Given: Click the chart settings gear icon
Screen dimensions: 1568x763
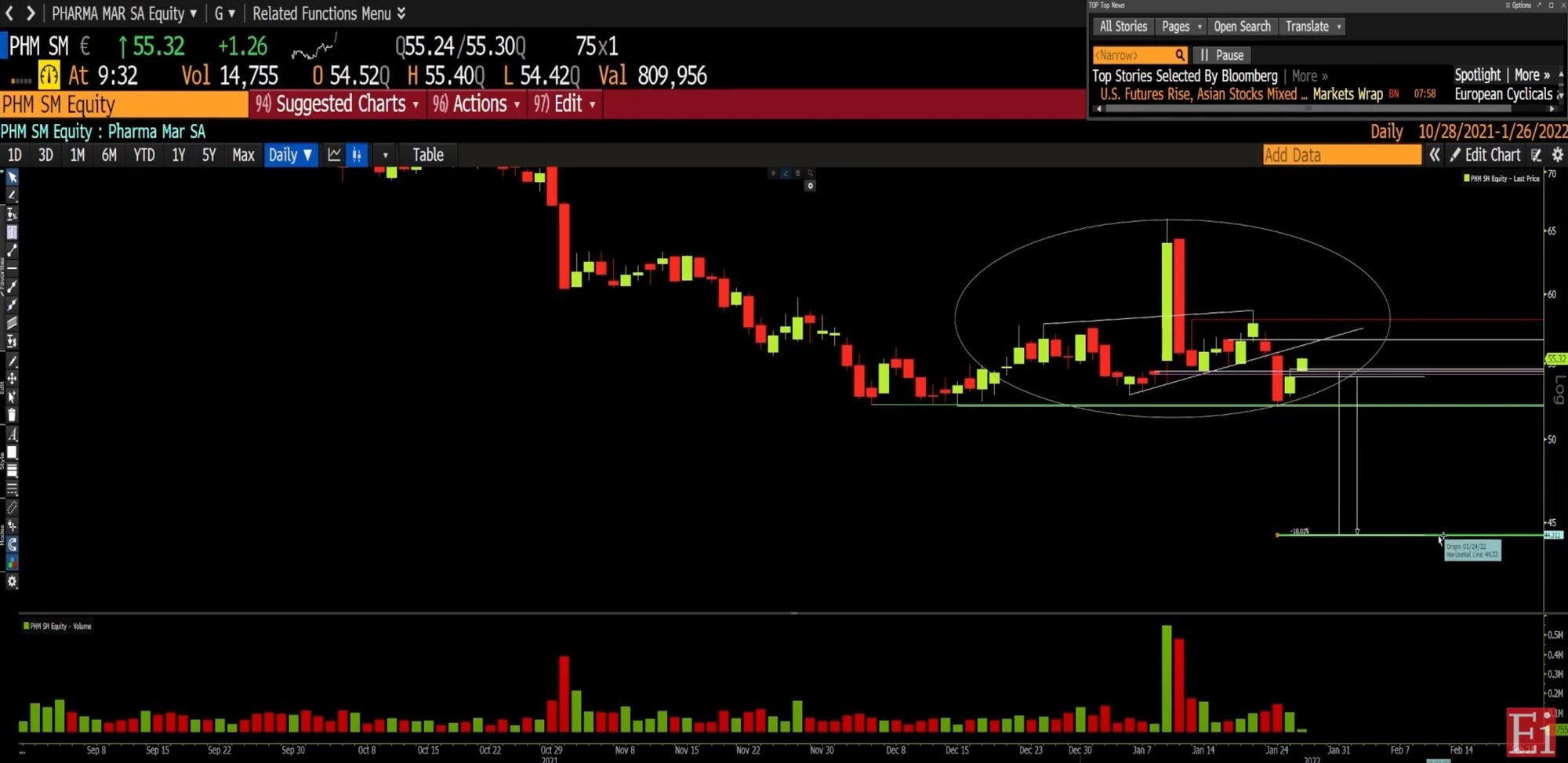Looking at the screenshot, I should tap(1558, 155).
